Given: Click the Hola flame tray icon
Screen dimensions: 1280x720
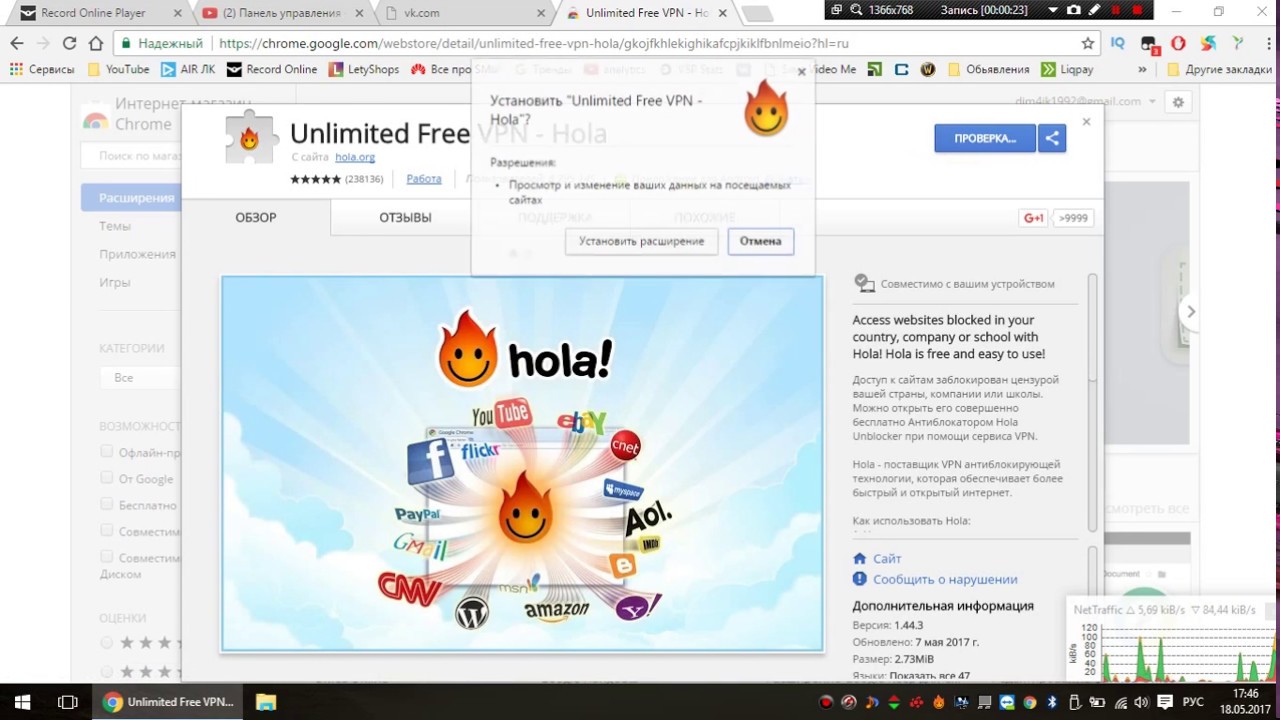Looking at the screenshot, I should click(938, 702).
